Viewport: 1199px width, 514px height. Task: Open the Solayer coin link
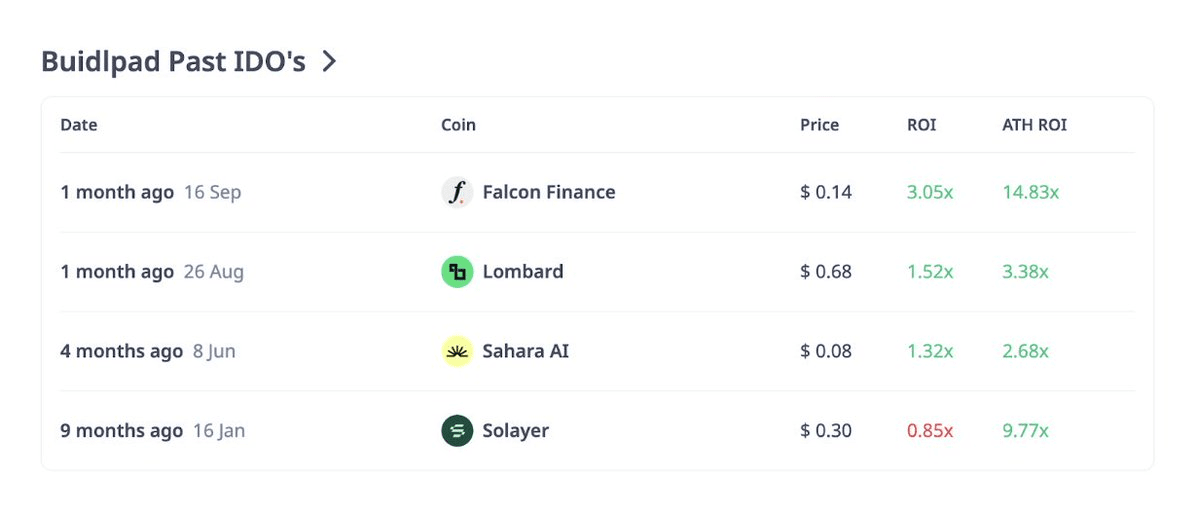pyautogui.click(x=515, y=431)
